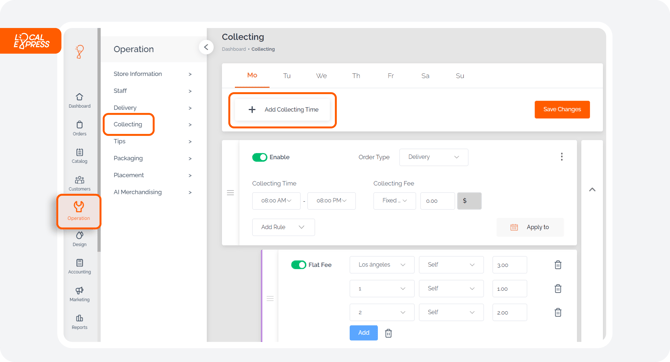
Task: Click Add Collecting Time button
Action: point(282,110)
